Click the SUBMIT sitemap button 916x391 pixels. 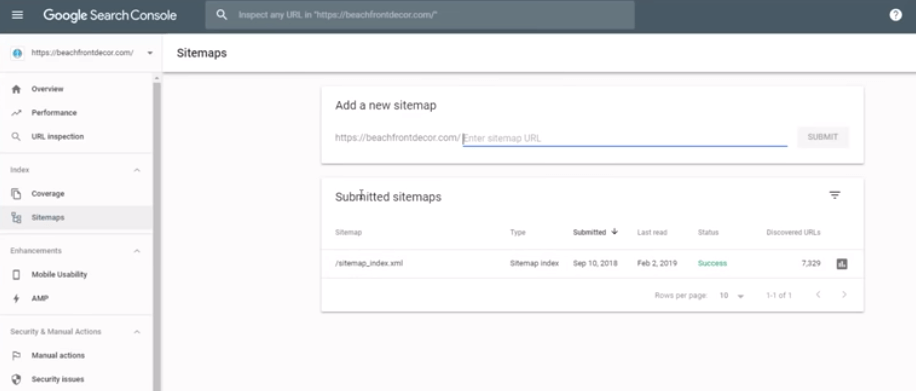(823, 137)
